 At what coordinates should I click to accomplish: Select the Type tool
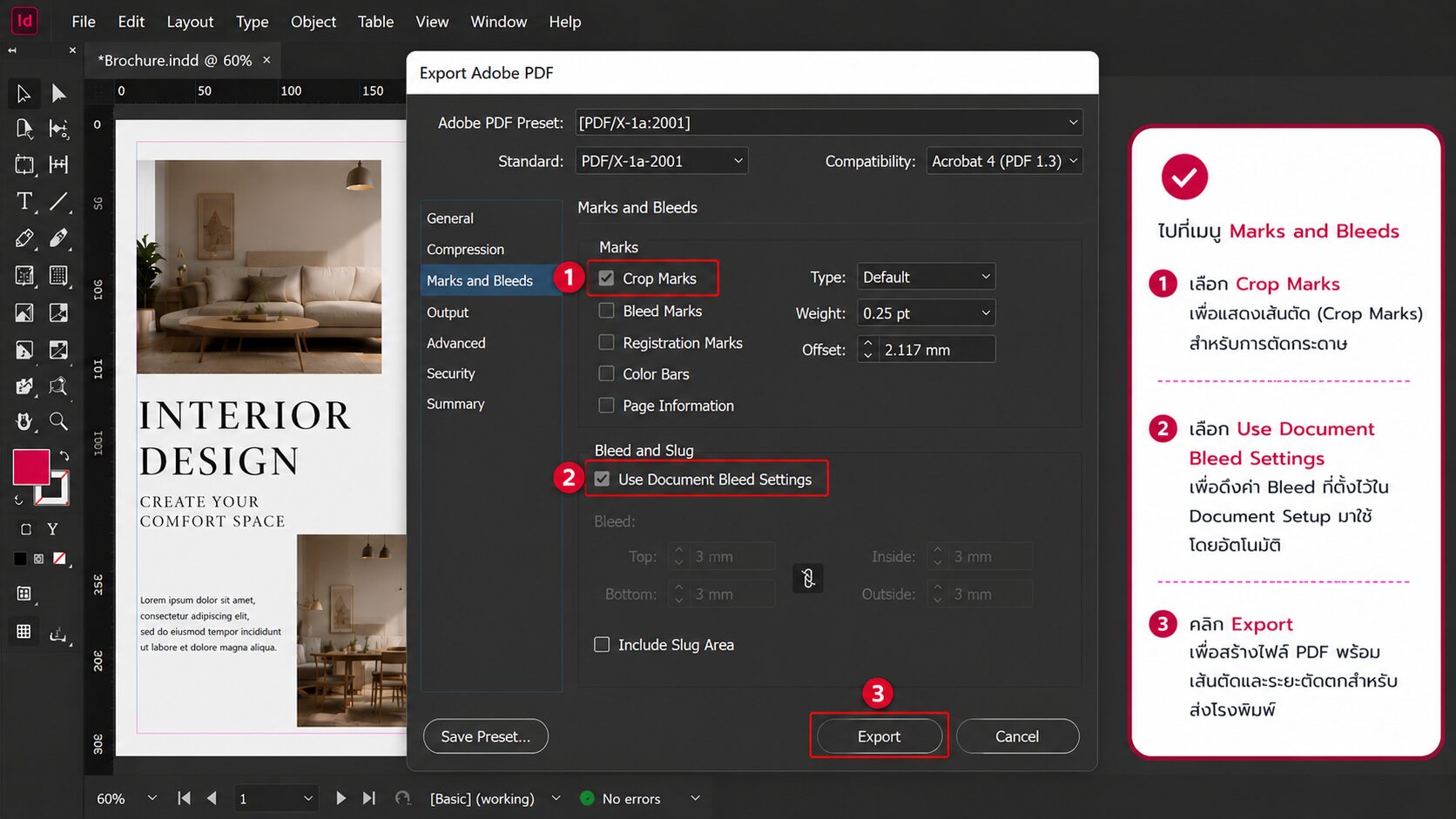pyautogui.click(x=24, y=201)
